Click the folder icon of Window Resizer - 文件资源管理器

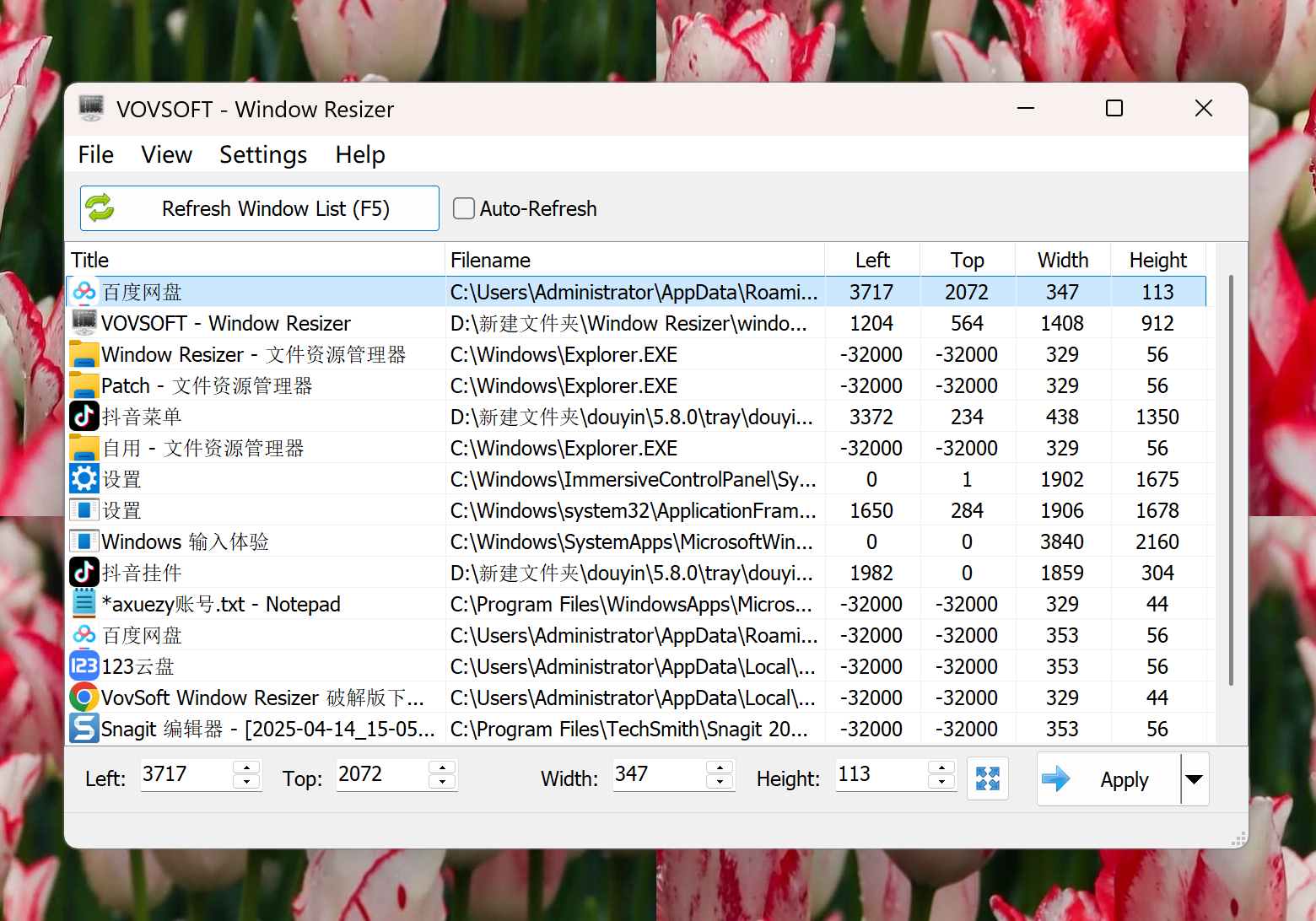(x=84, y=354)
